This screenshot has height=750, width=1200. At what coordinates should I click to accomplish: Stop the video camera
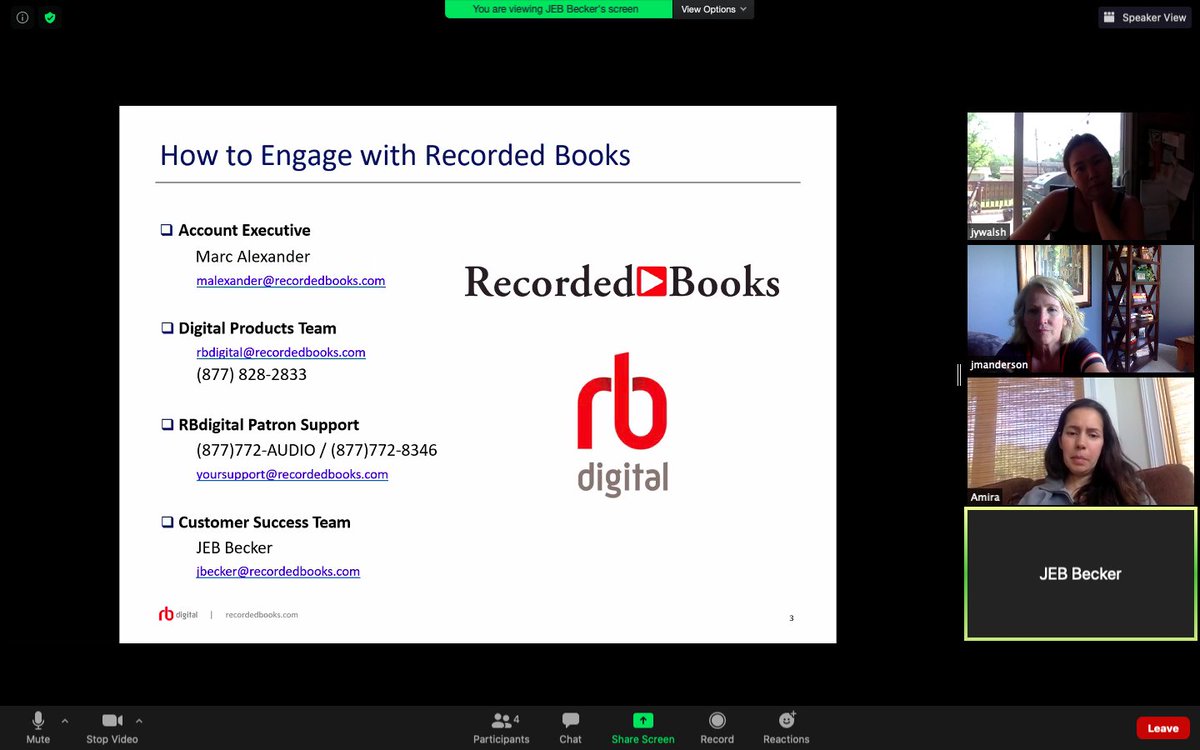tap(112, 727)
